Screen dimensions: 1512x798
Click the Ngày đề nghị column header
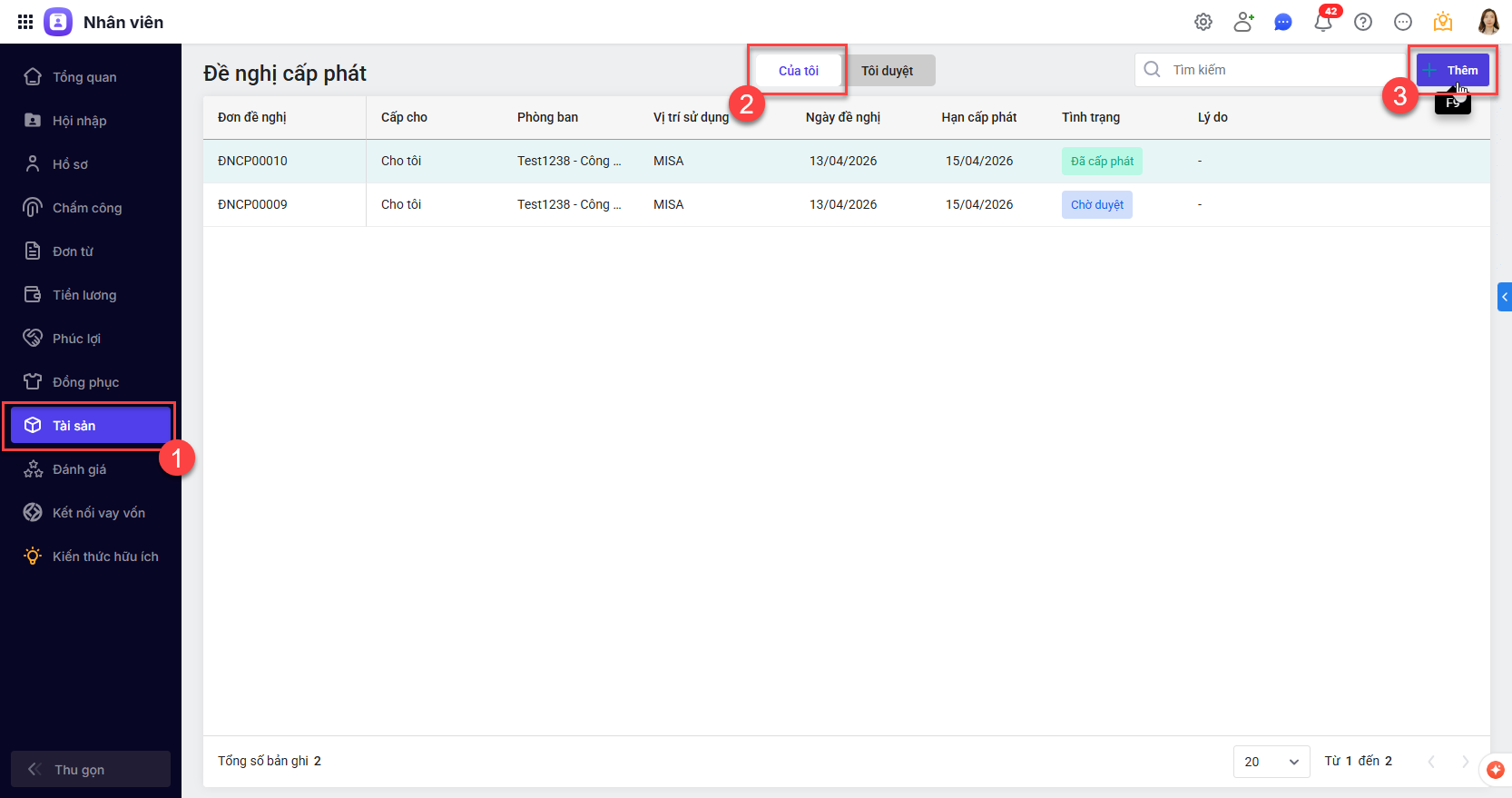point(843,117)
